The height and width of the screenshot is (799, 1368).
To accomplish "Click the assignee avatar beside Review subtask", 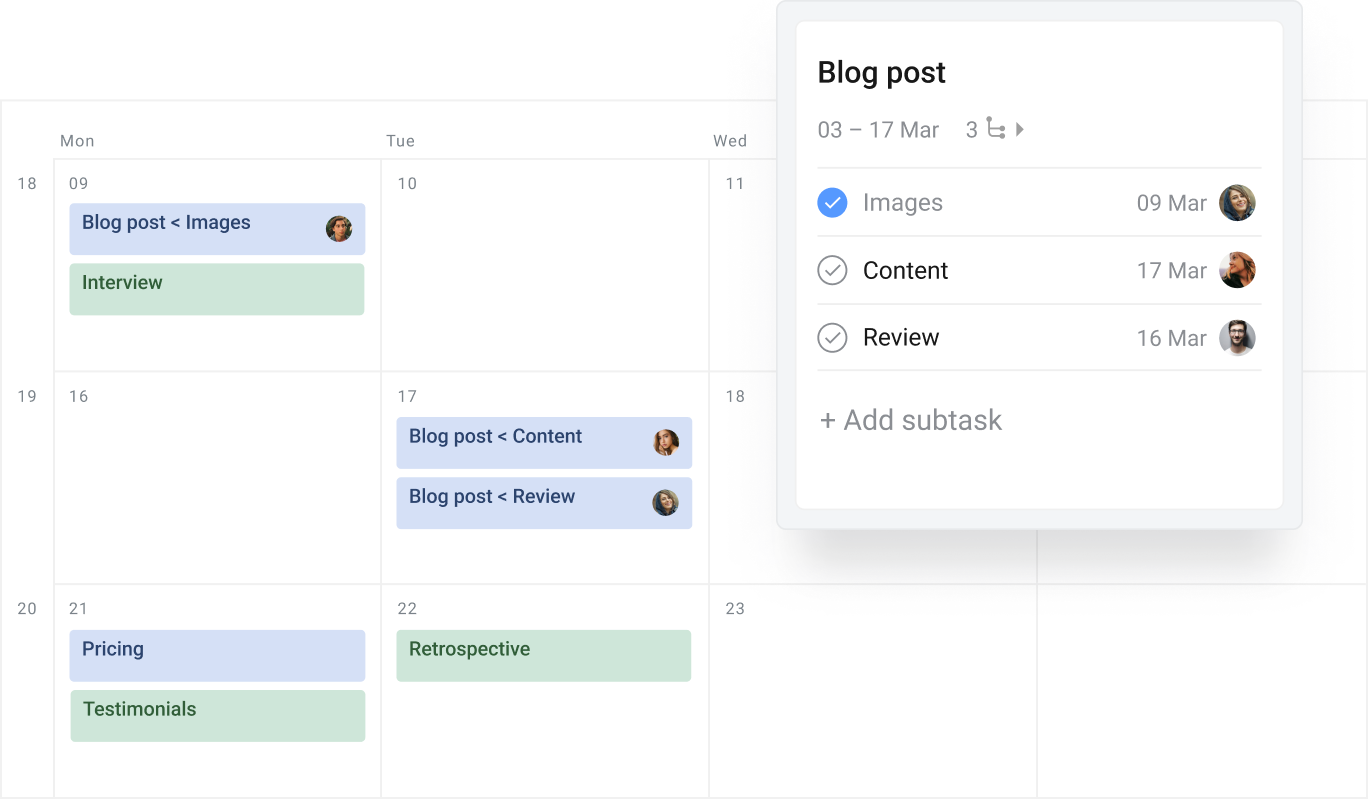I will pyautogui.click(x=1237, y=337).
